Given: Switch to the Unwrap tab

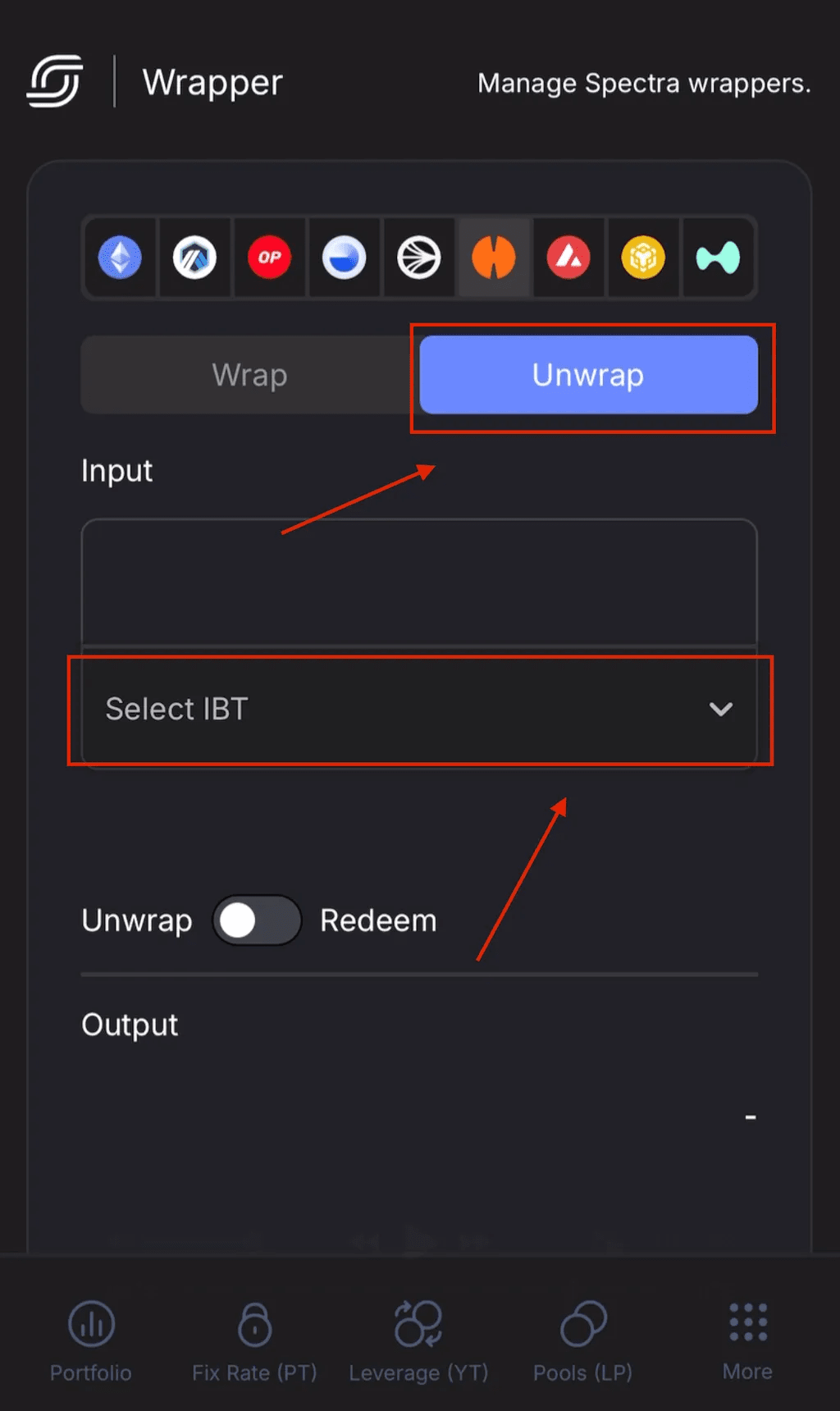Looking at the screenshot, I should pos(588,375).
